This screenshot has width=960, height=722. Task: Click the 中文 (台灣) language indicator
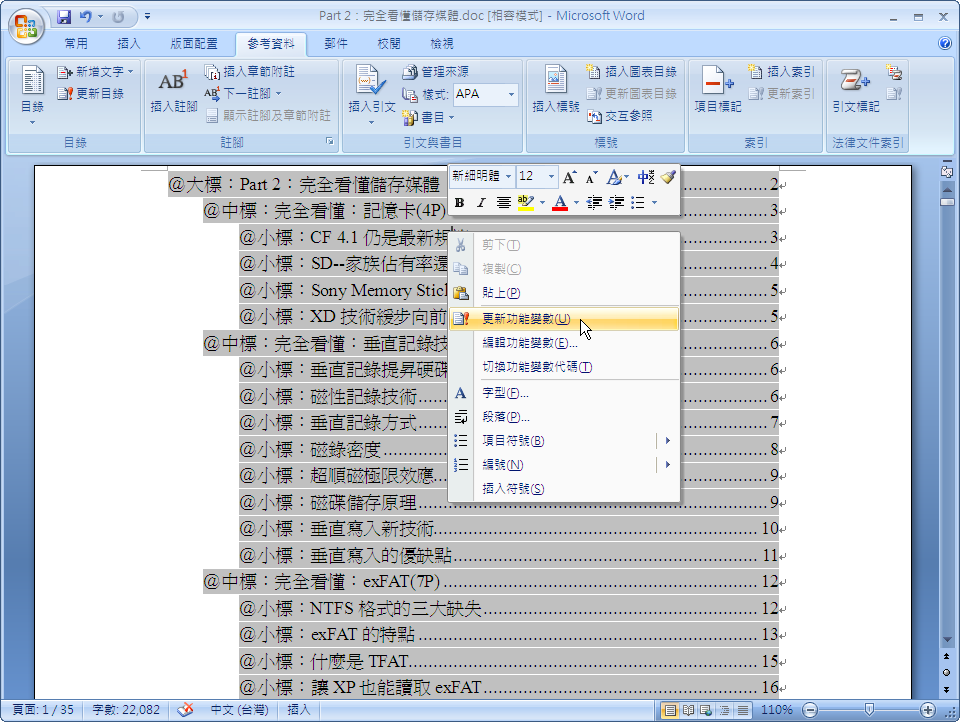239,710
